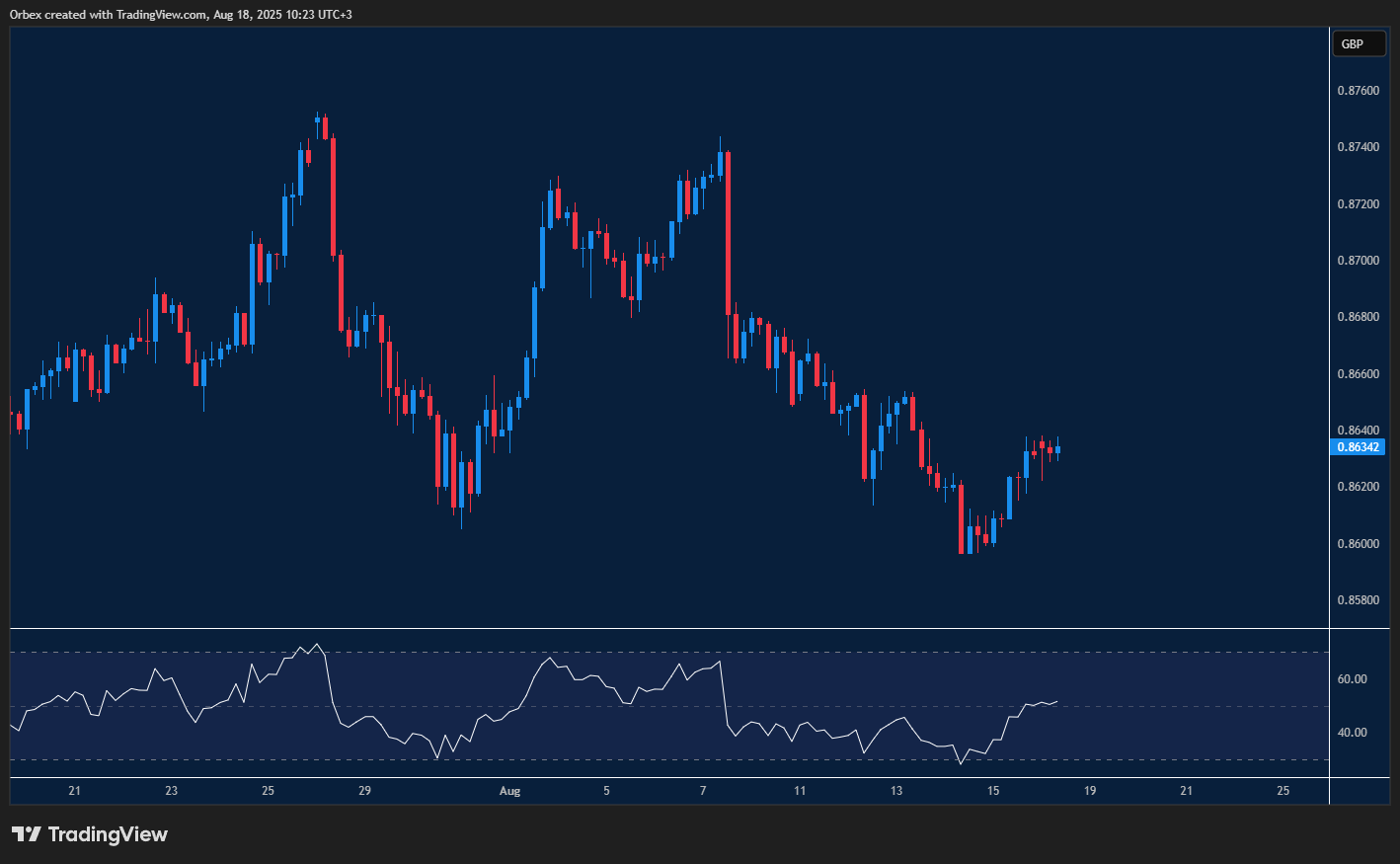
Task: Click the current price label 0.86342
Action: pyautogui.click(x=1359, y=446)
